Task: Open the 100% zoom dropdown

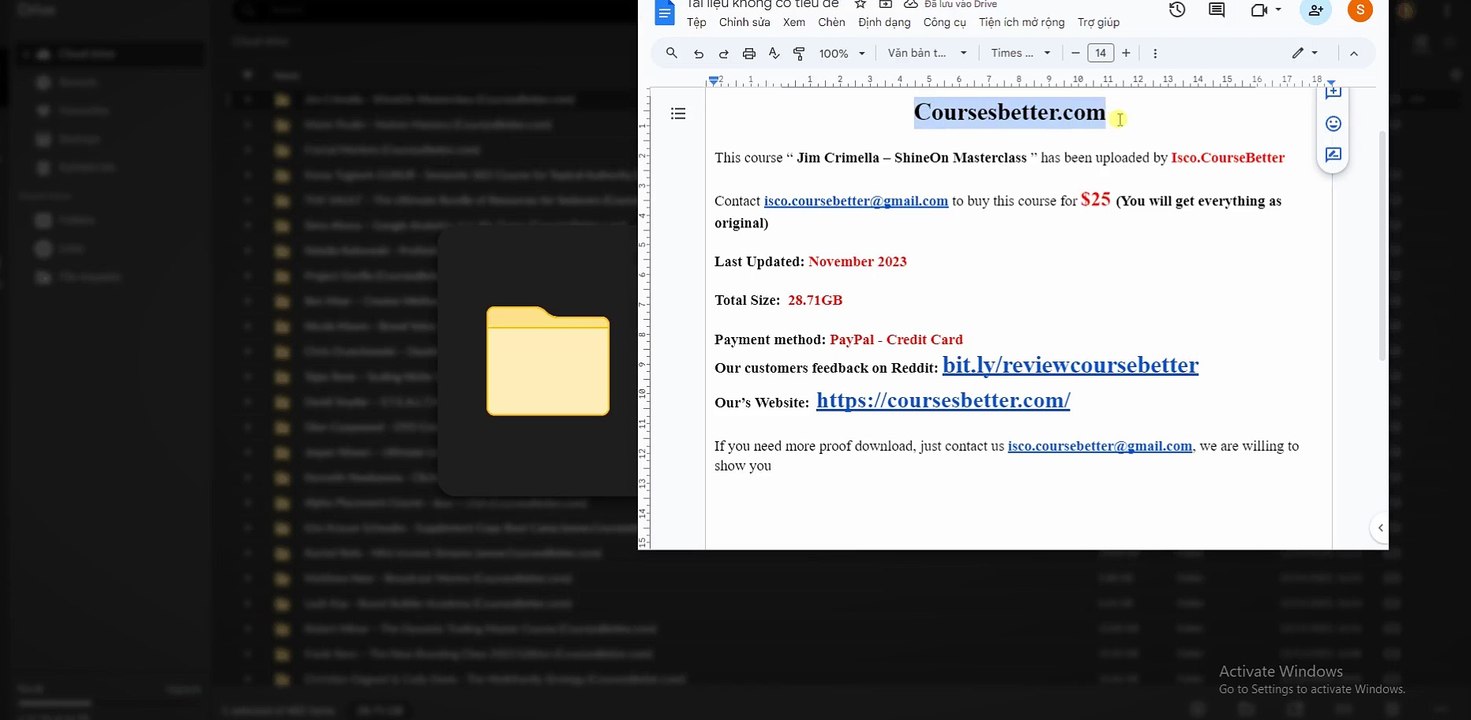Action: (x=842, y=53)
